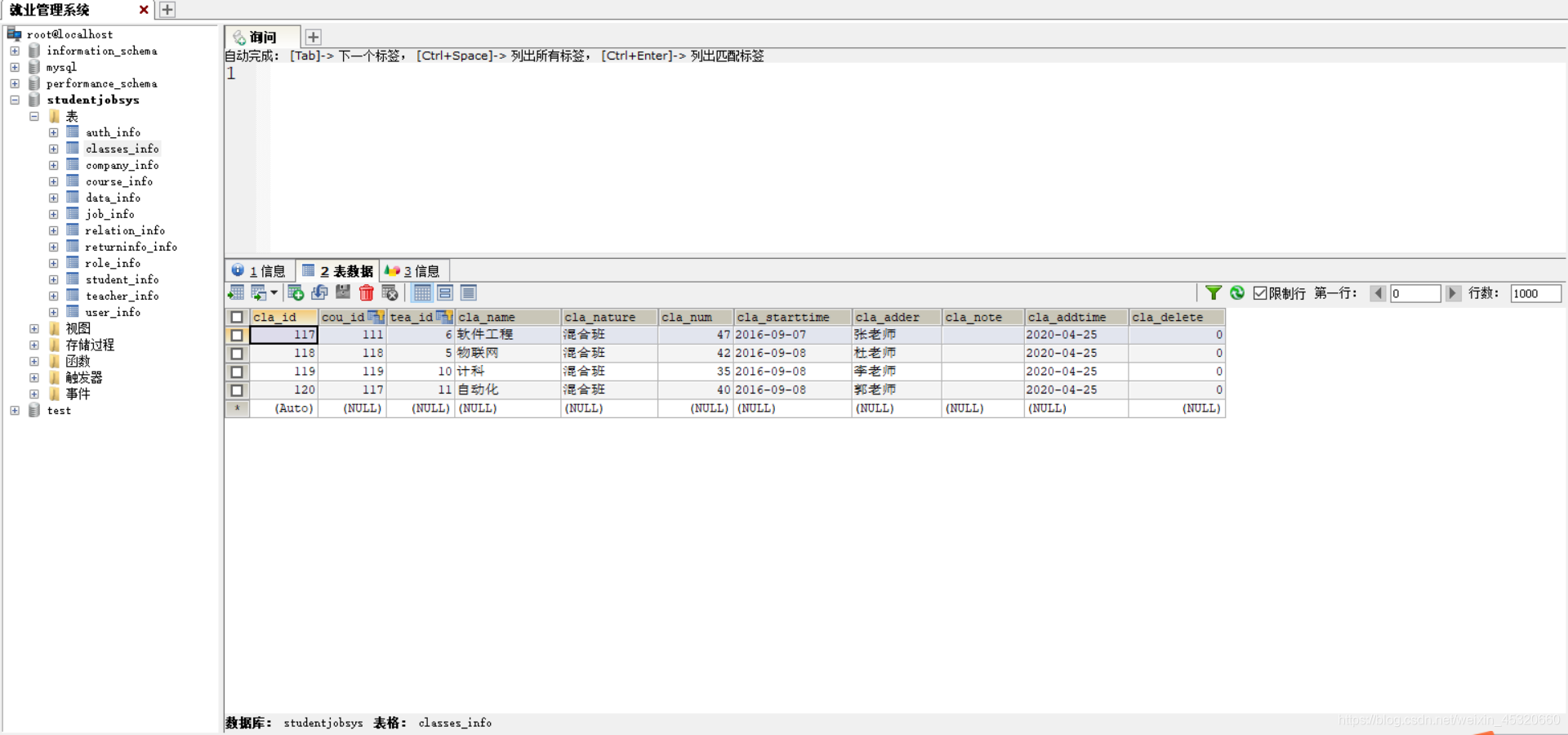Select the job_info table
The image size is (1568, 735).
pos(110,214)
